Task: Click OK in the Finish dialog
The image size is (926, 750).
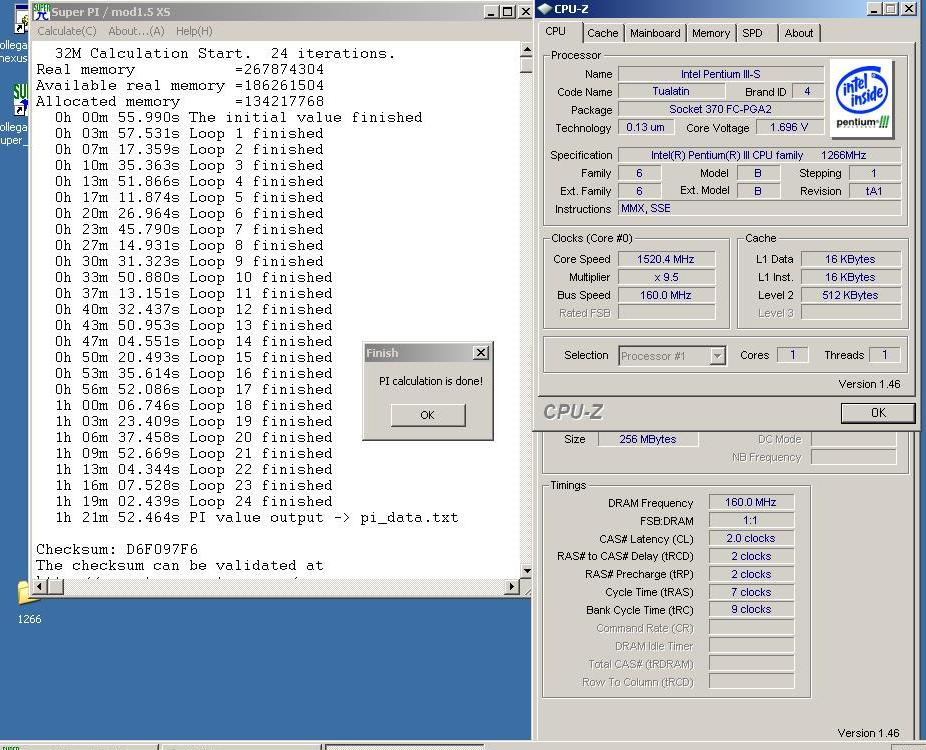Action: pyautogui.click(x=428, y=415)
